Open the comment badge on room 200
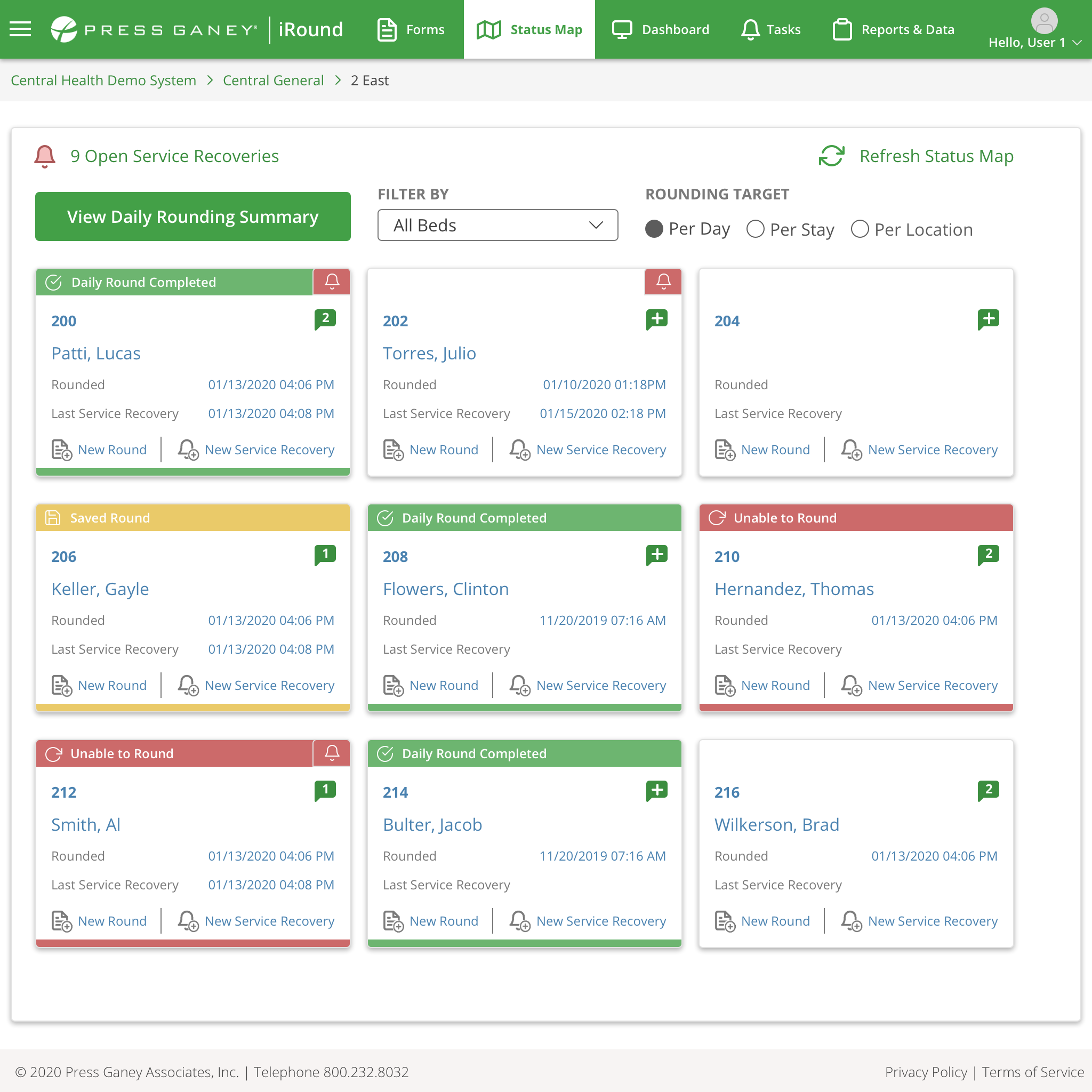The height and width of the screenshot is (1092, 1092). tap(325, 319)
